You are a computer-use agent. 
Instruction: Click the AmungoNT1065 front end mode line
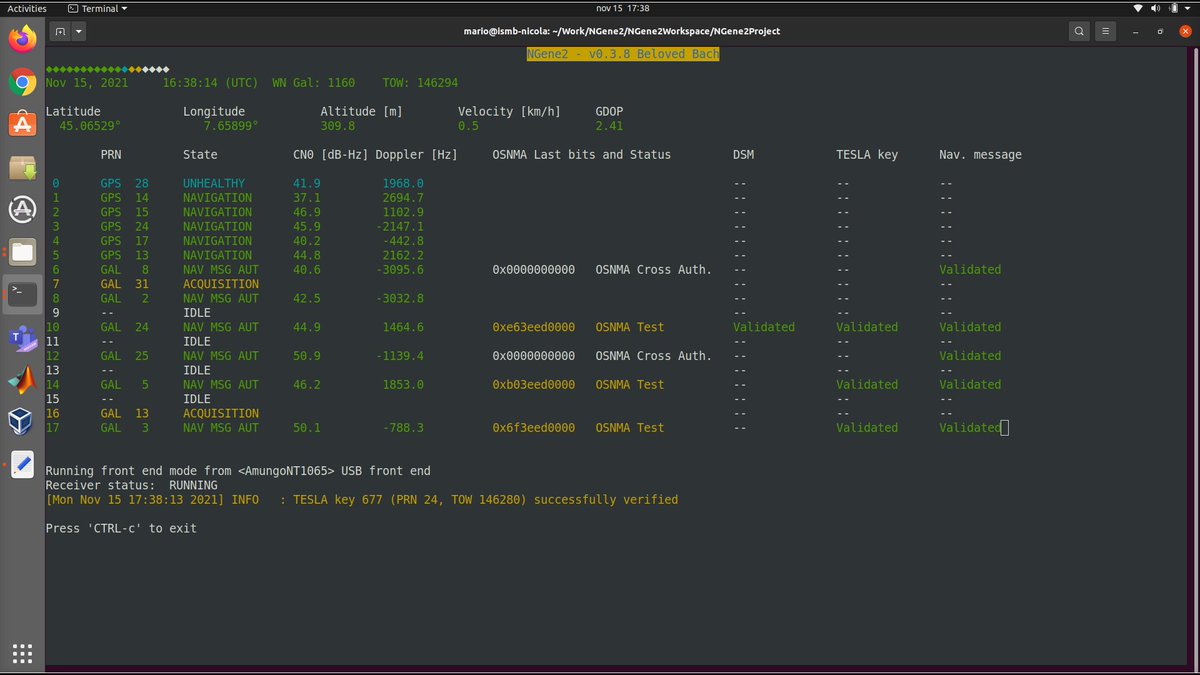[x=238, y=471]
